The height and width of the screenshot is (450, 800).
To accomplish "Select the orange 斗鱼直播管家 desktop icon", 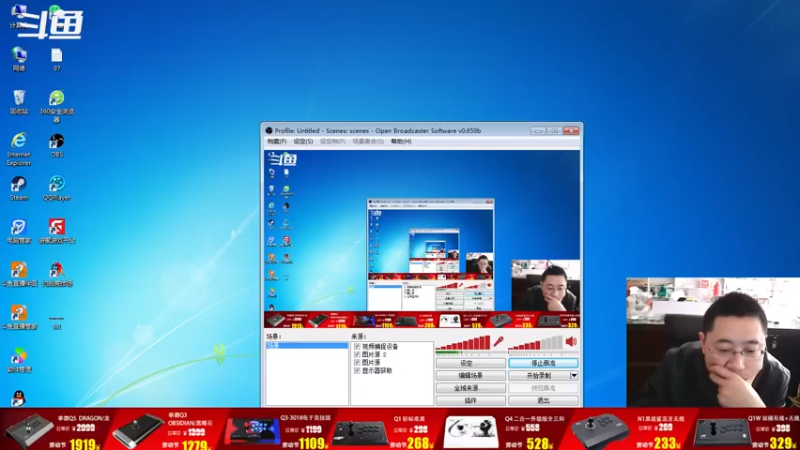I will pos(19,317).
